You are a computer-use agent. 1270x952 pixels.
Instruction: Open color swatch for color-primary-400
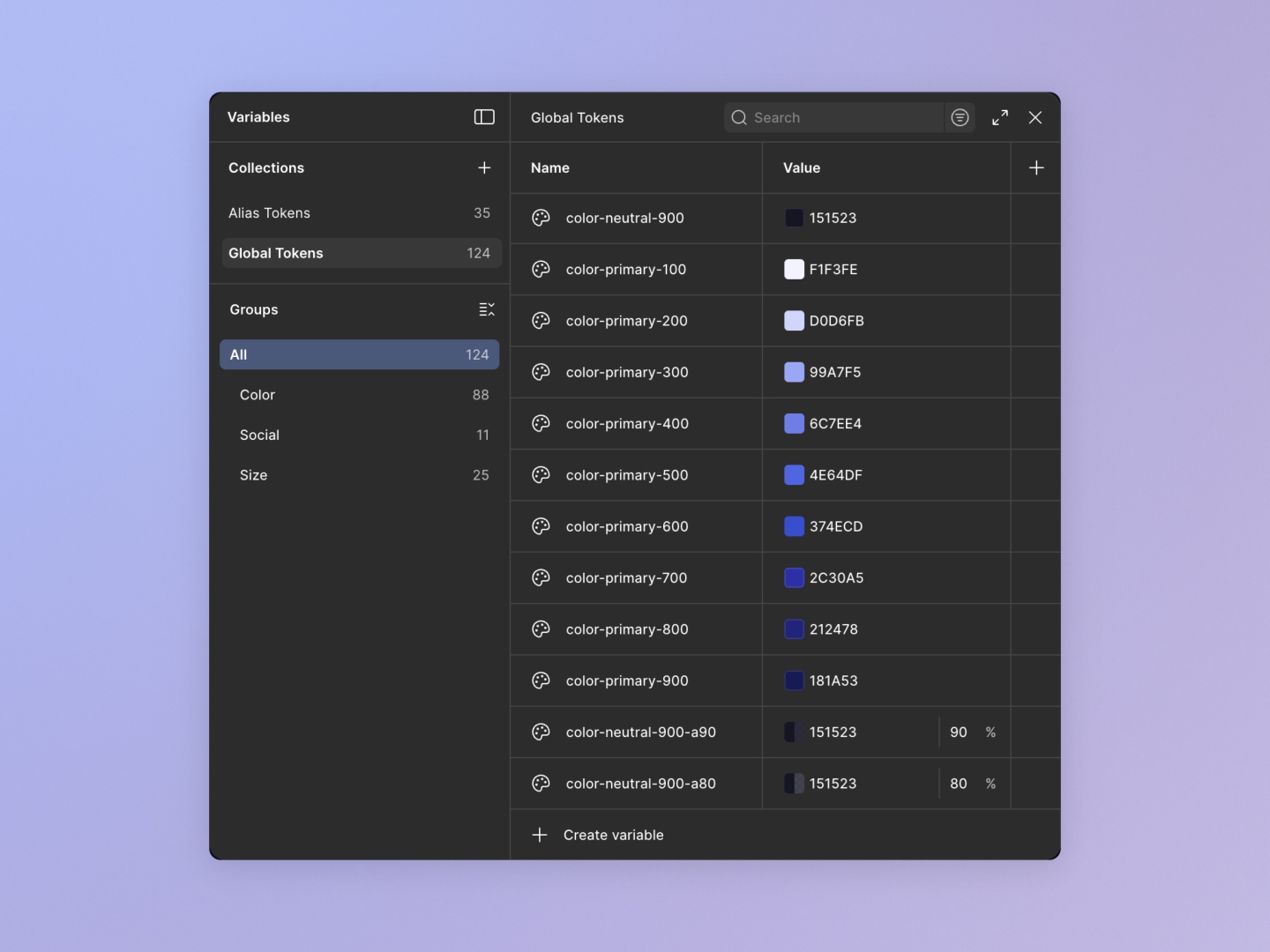[794, 424]
